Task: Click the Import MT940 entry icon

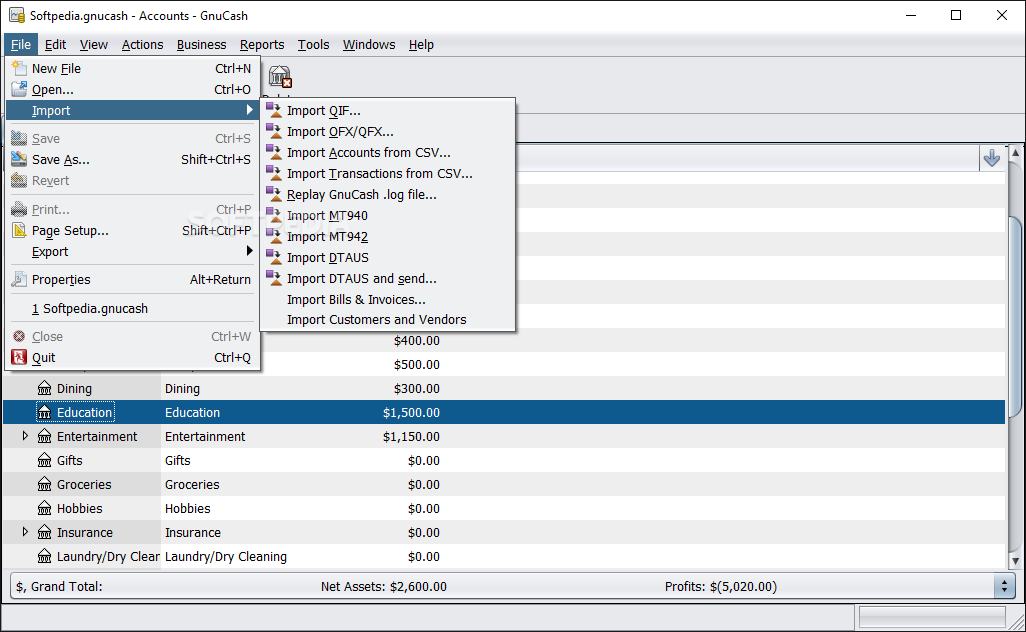Action: tap(274, 215)
